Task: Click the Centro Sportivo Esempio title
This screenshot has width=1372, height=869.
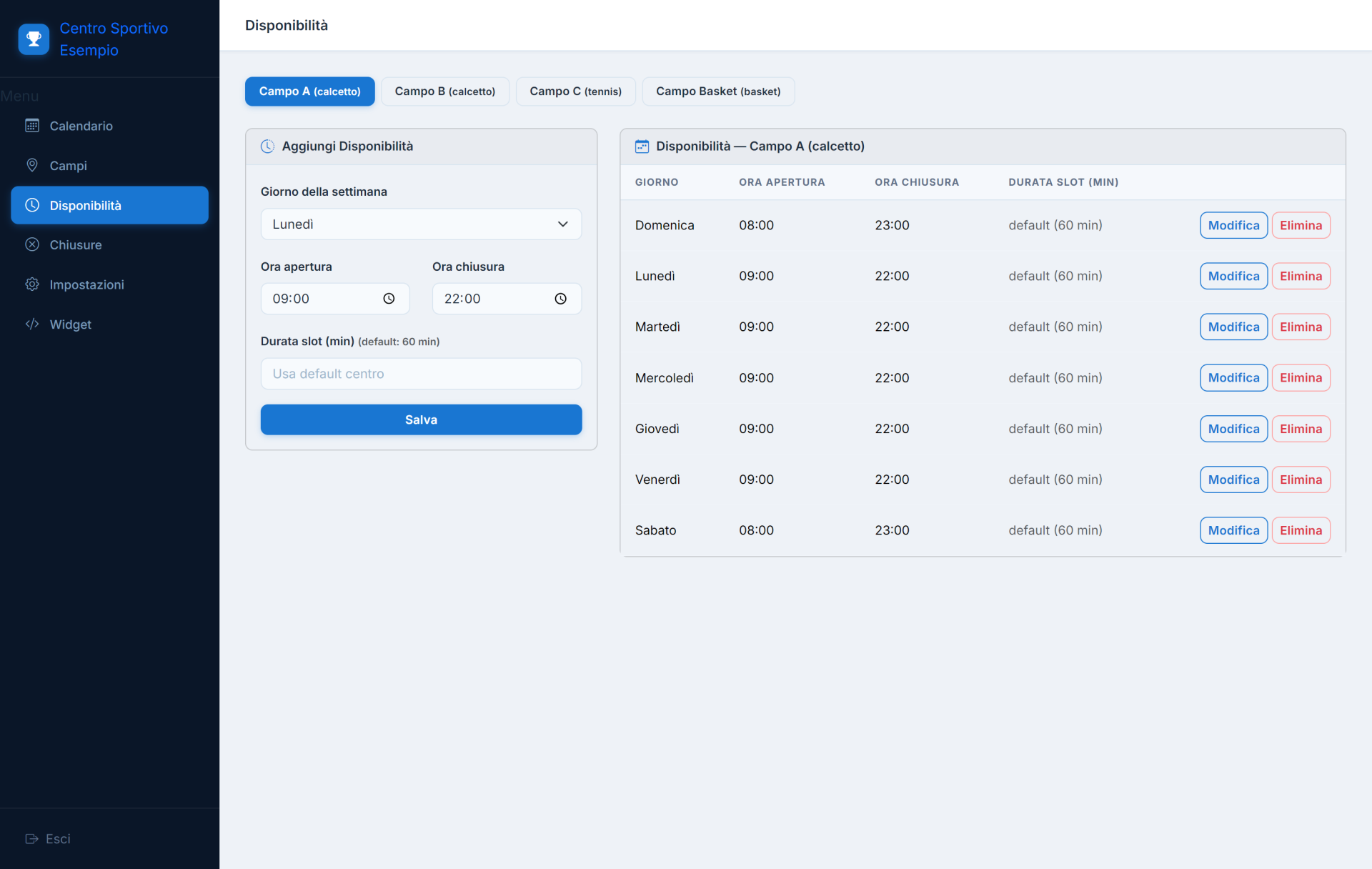Action: coord(114,39)
